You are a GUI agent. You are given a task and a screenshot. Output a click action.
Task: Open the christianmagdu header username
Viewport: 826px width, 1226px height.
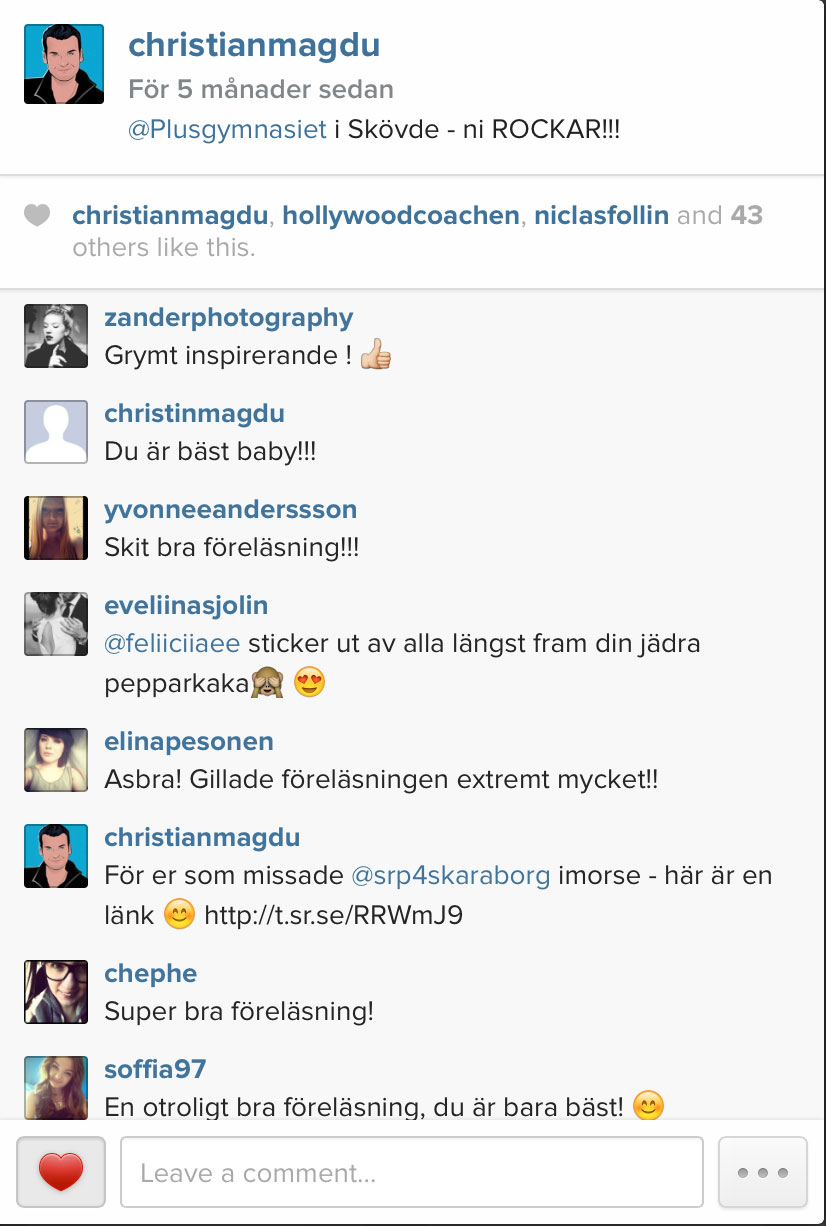[254, 45]
